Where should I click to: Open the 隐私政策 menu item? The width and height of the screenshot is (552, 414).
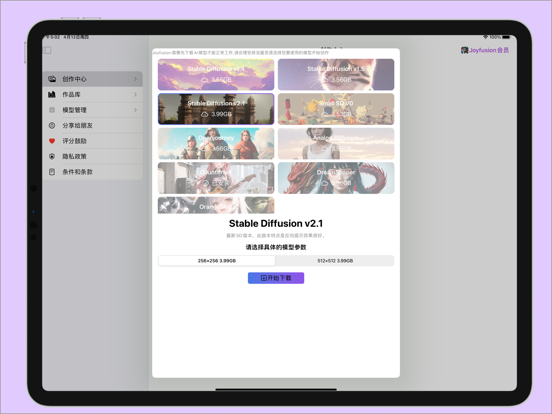[93, 156]
